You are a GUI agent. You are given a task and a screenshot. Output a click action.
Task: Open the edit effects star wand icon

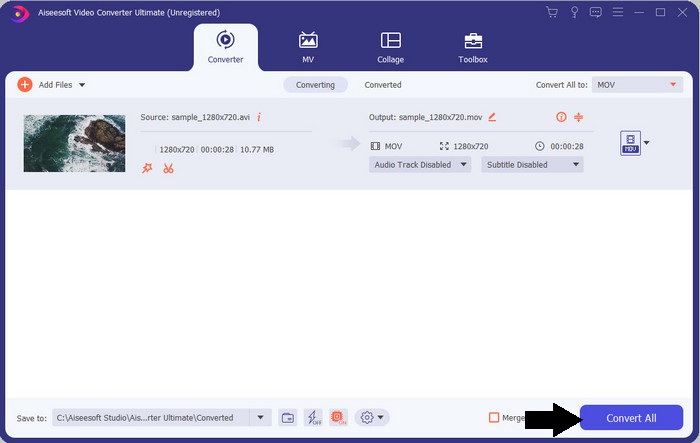[147, 168]
